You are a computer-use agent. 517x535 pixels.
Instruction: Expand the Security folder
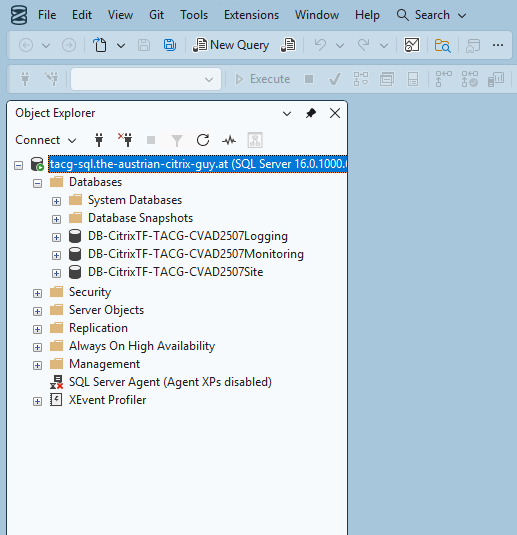pyautogui.click(x=38, y=293)
